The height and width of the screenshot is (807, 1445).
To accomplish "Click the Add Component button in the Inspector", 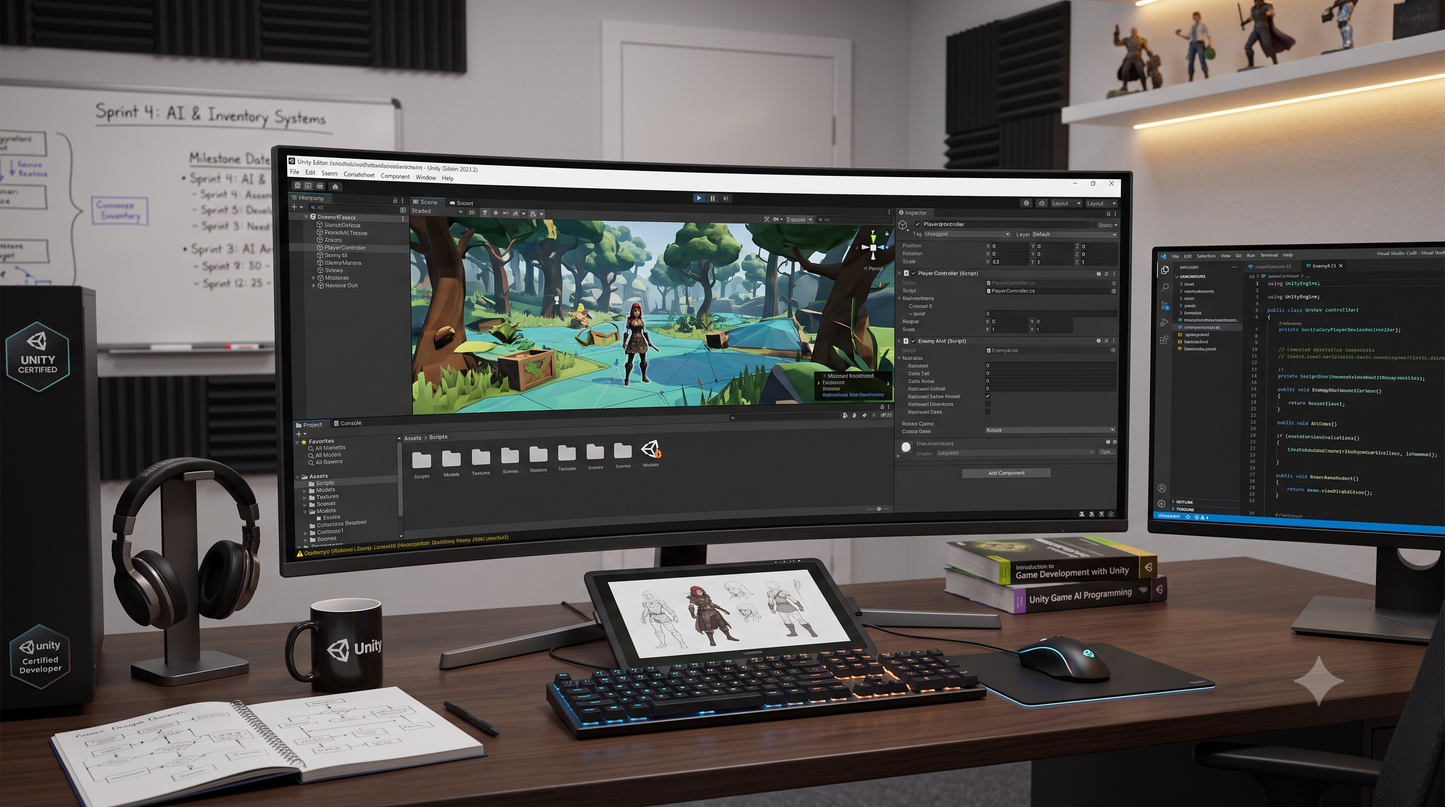I will (1006, 472).
